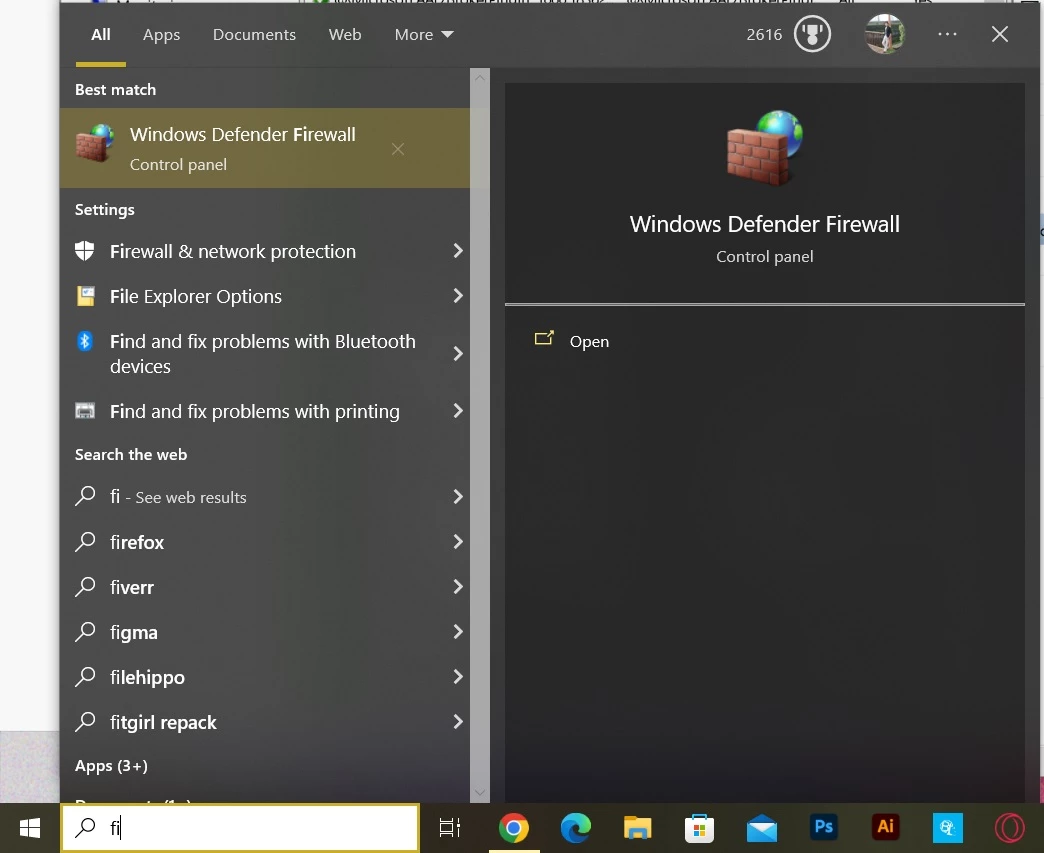The width and height of the screenshot is (1044, 853).
Task: Expand printing problems chevron
Action: tap(458, 411)
